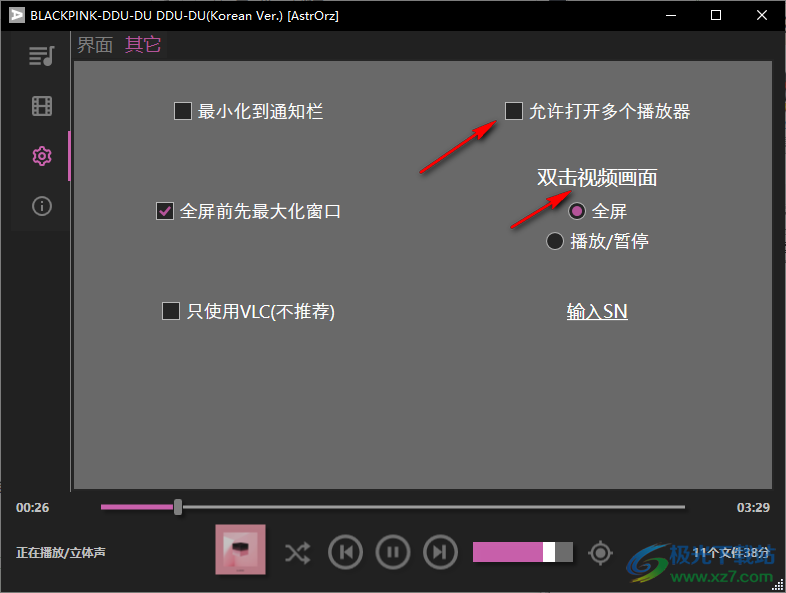Enable 允许打开多个播放器 checkbox

point(514,111)
